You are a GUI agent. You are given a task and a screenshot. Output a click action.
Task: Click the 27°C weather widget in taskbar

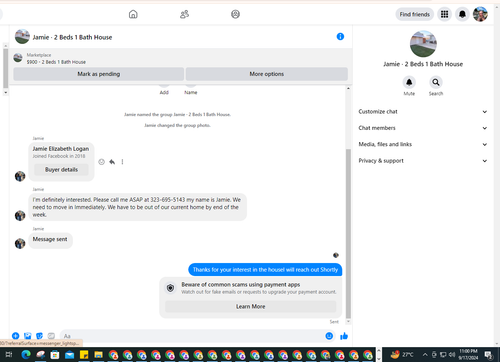coord(402,354)
